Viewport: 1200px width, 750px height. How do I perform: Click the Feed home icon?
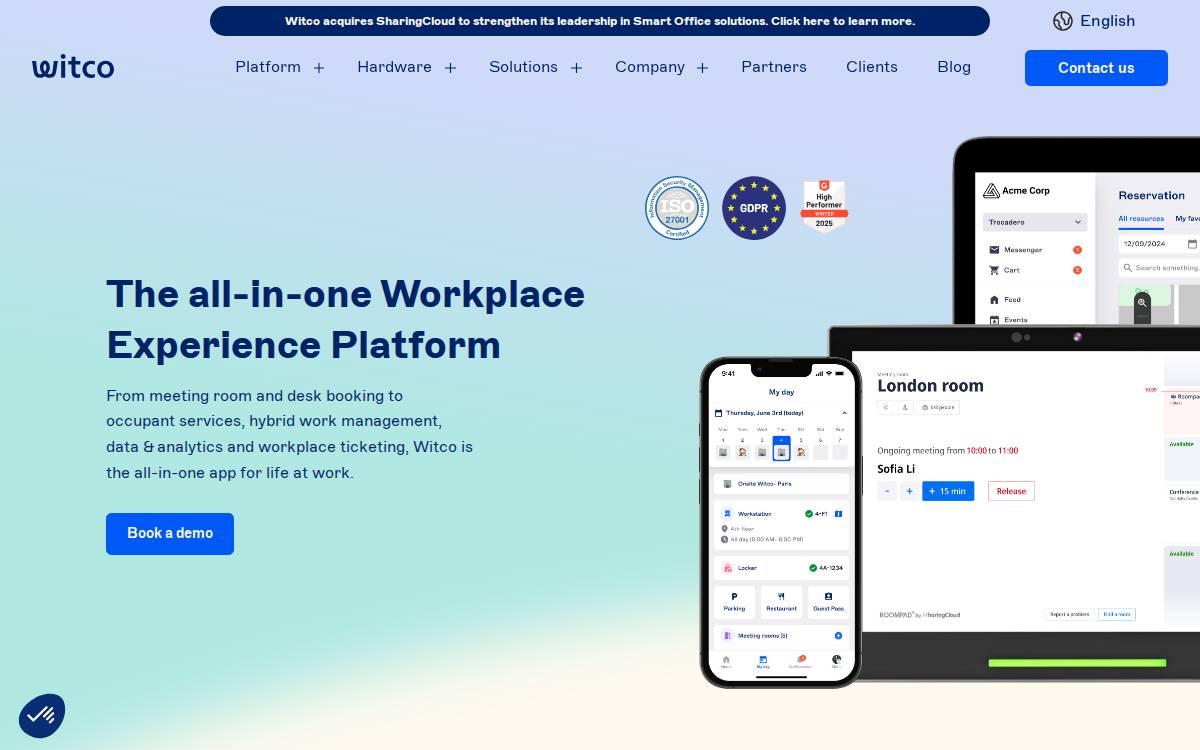[x=994, y=299]
